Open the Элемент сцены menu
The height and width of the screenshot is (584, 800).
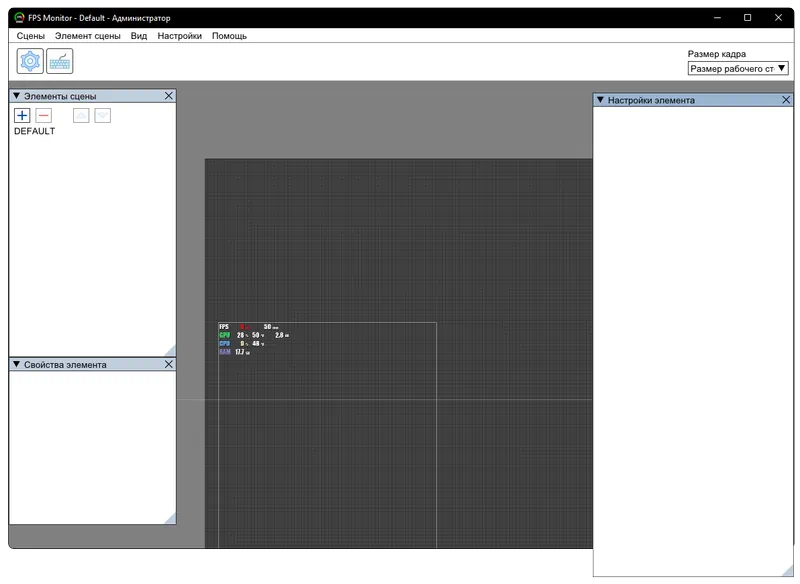coord(88,36)
